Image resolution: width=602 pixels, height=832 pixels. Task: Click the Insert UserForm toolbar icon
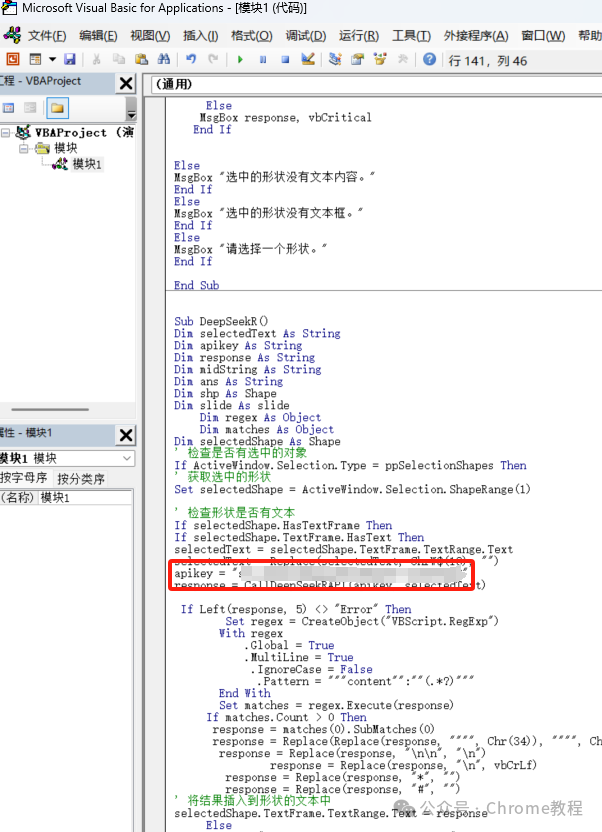(35, 59)
